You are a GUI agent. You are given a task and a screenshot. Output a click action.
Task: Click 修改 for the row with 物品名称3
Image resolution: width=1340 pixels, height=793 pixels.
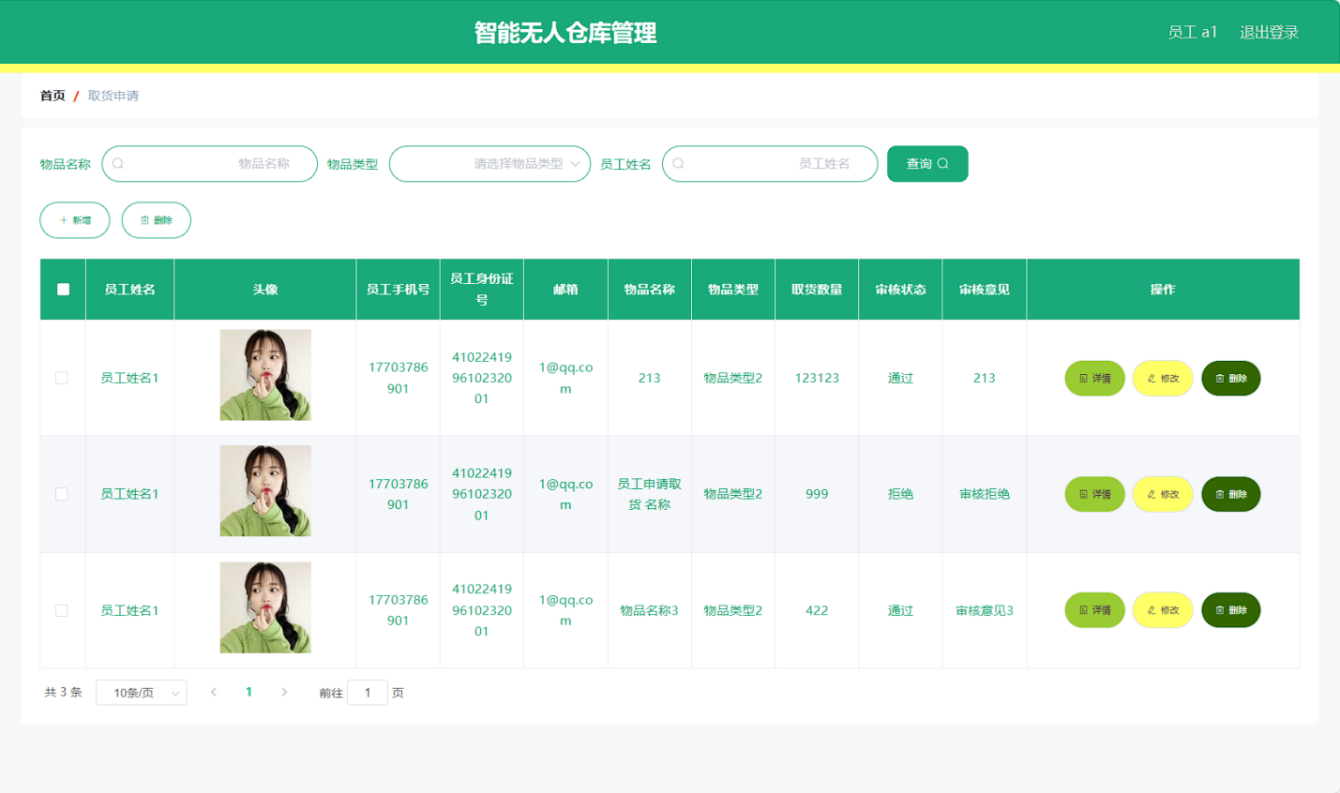coord(1163,610)
